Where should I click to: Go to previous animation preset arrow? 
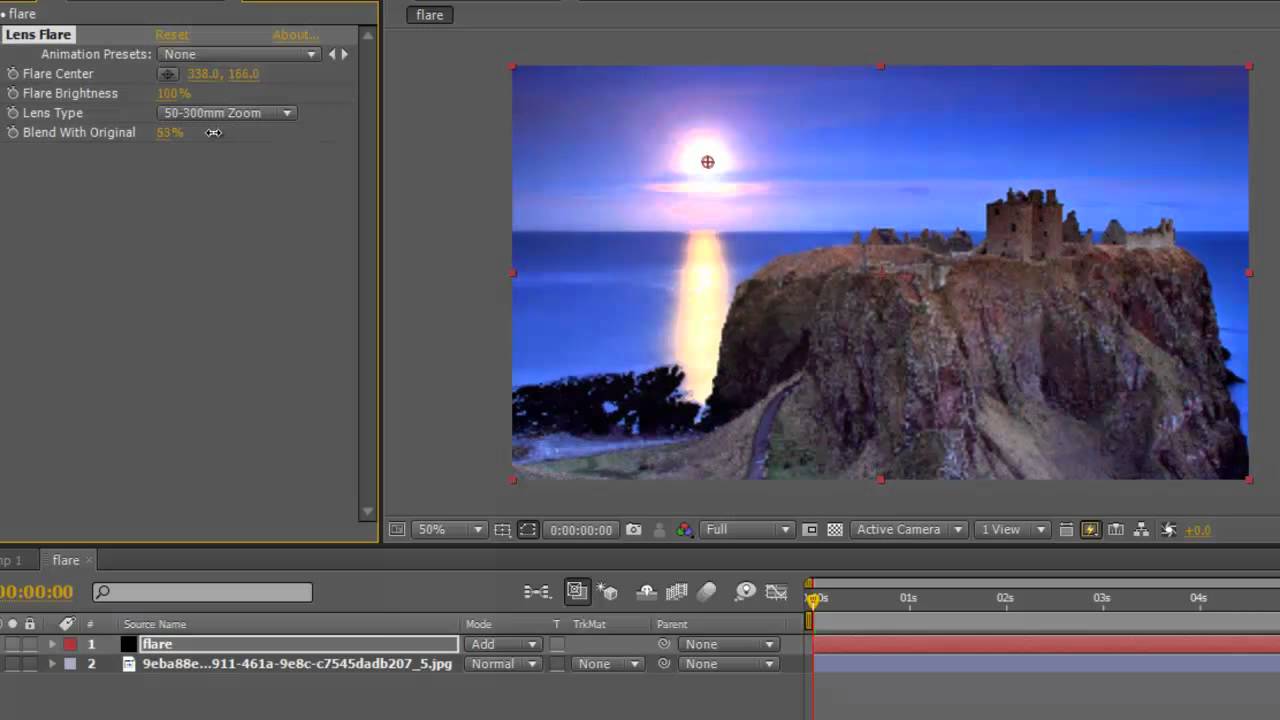(x=333, y=54)
